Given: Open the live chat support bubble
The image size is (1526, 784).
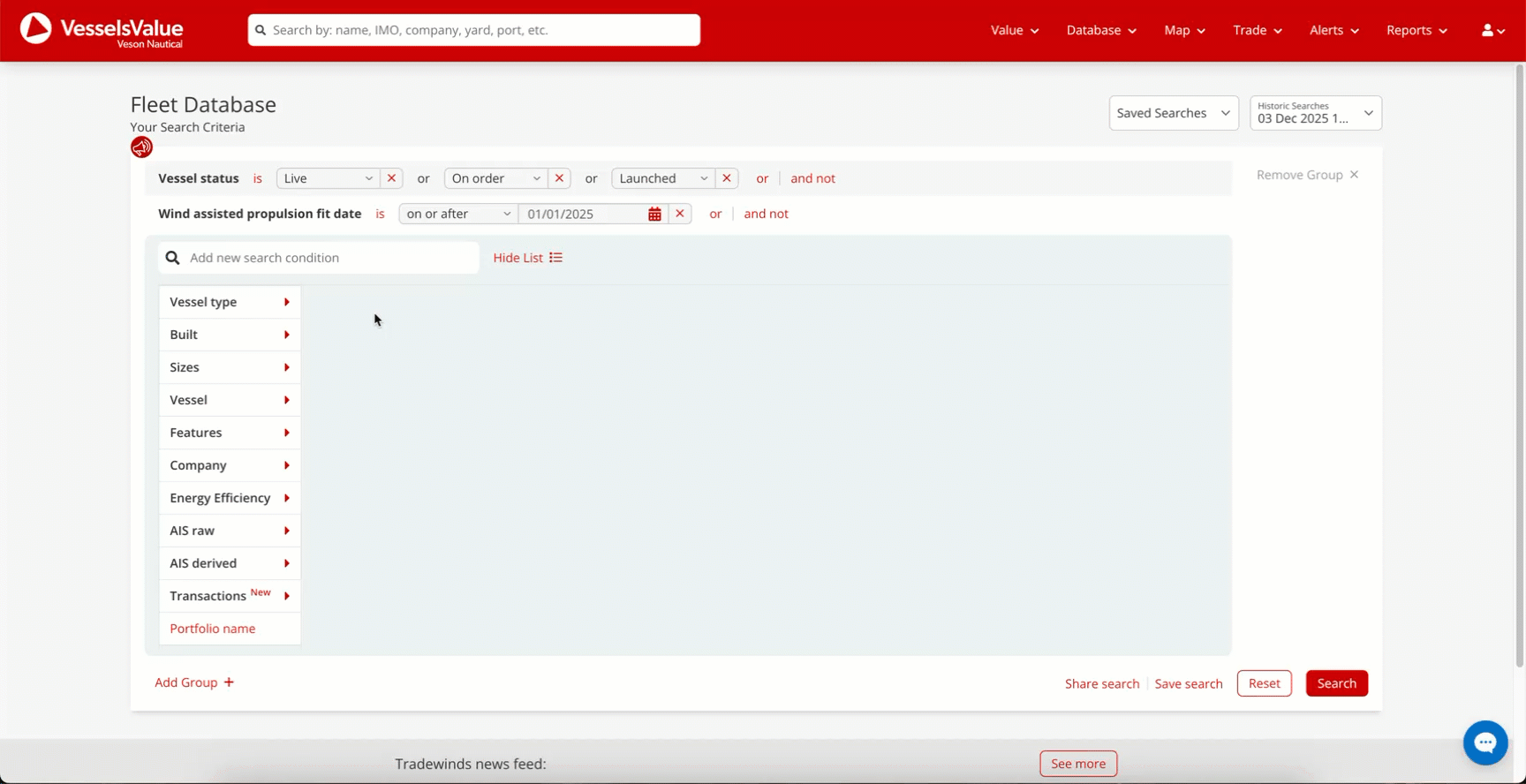Looking at the screenshot, I should (1485, 743).
